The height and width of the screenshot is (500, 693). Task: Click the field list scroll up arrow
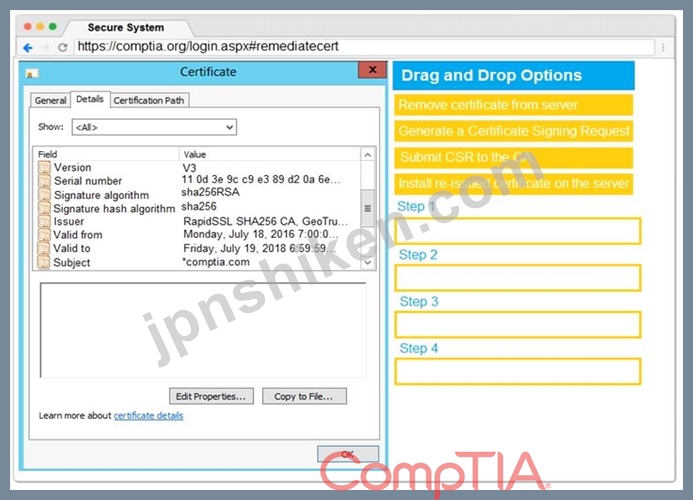point(367,155)
